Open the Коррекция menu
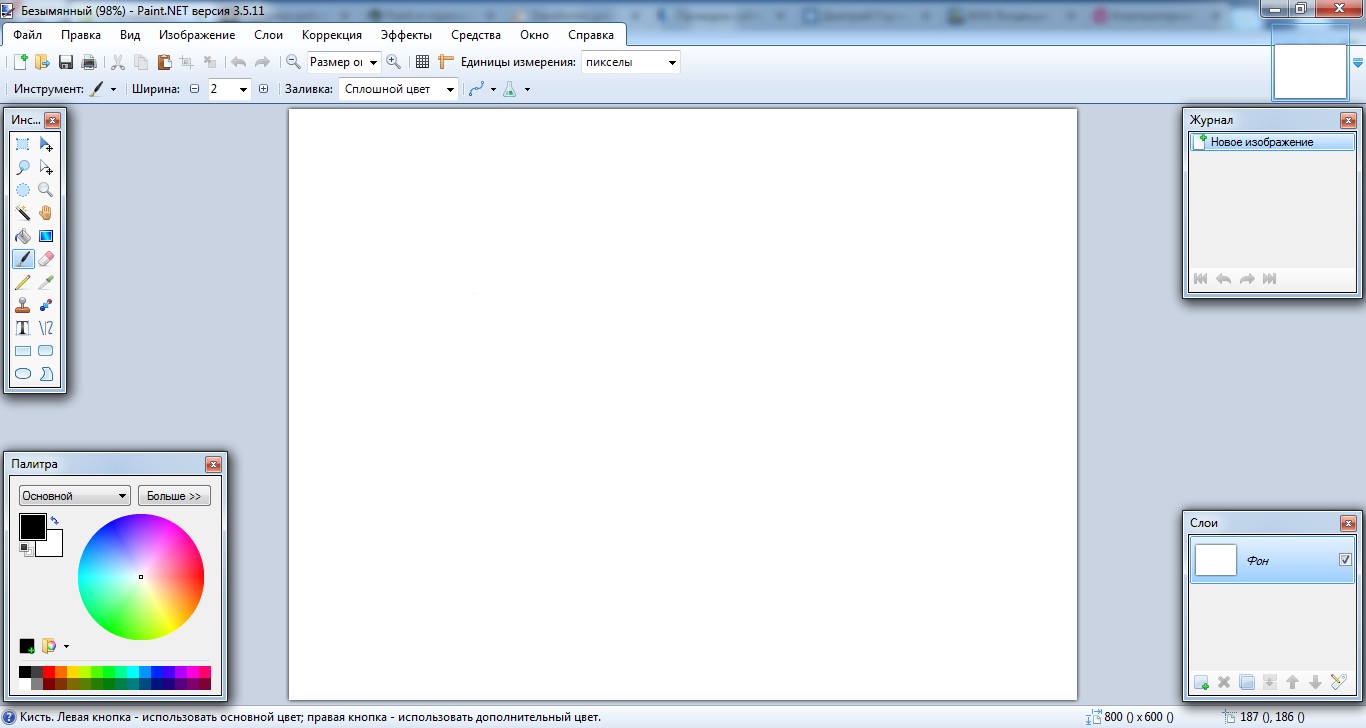Viewport: 1366px width, 728px height. (332, 35)
